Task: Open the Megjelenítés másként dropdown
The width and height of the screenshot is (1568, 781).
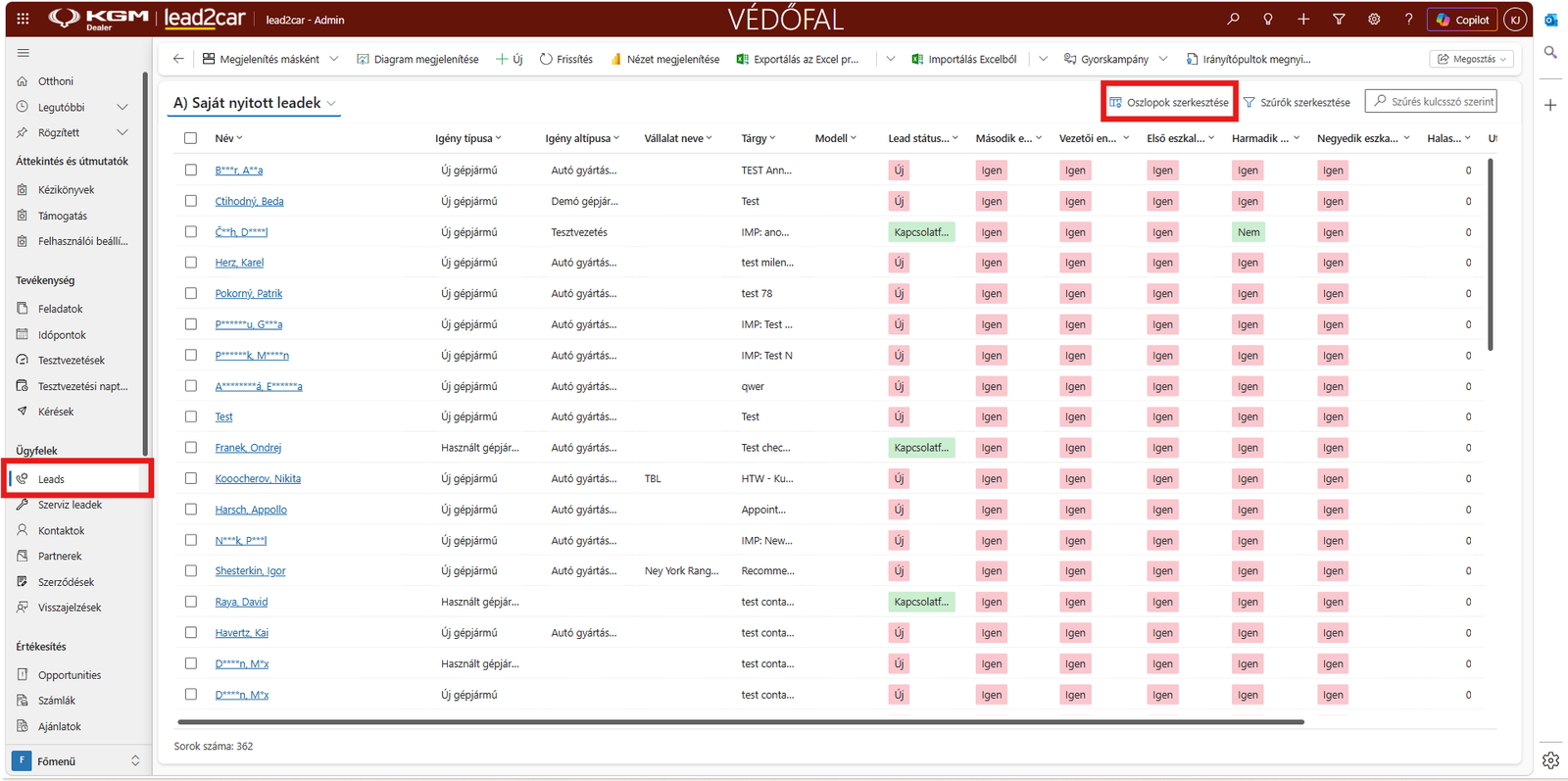Action: pyautogui.click(x=270, y=59)
